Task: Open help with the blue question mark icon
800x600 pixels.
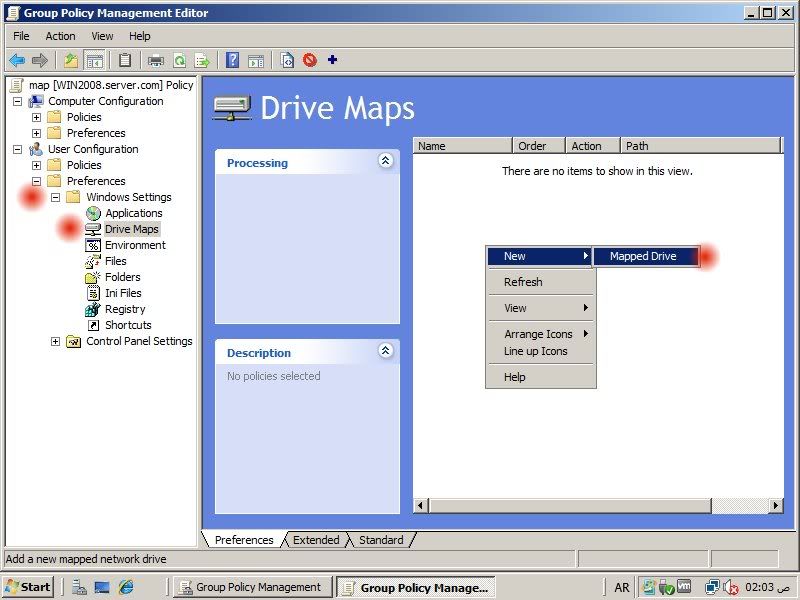Action: pyautogui.click(x=233, y=60)
